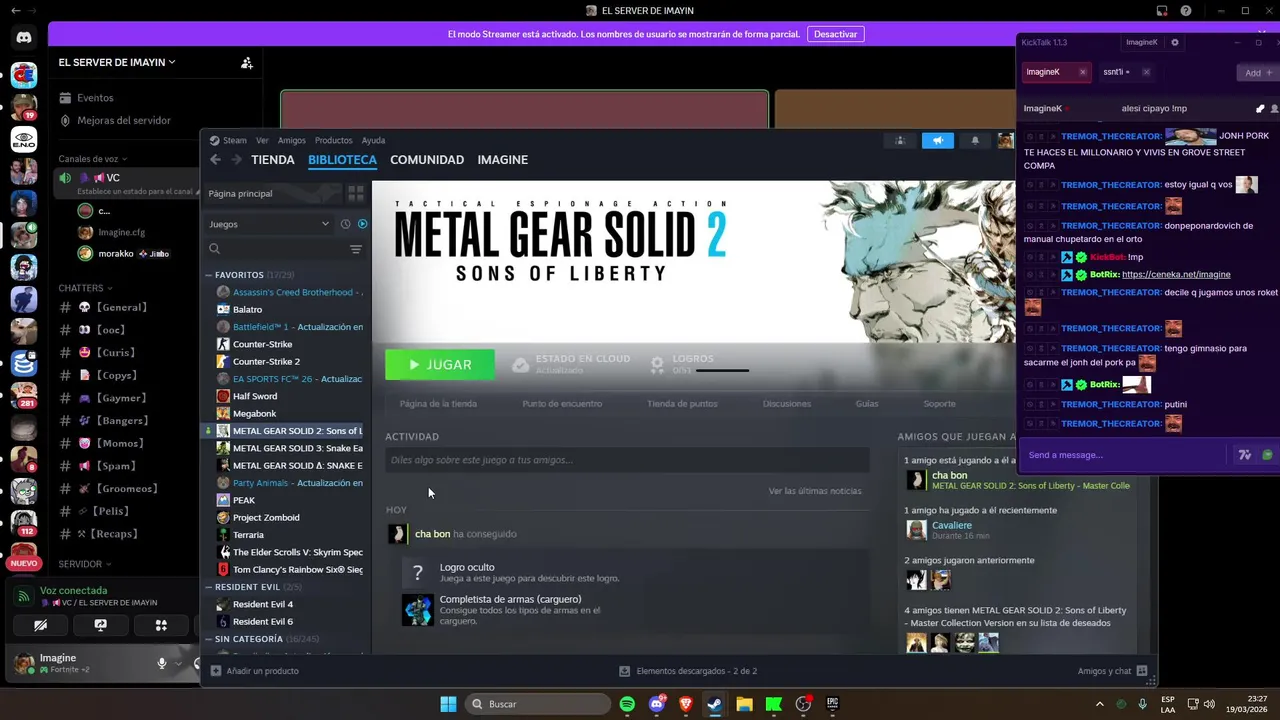Close the ImagineK chat tab in KickTalk

click(x=1082, y=72)
